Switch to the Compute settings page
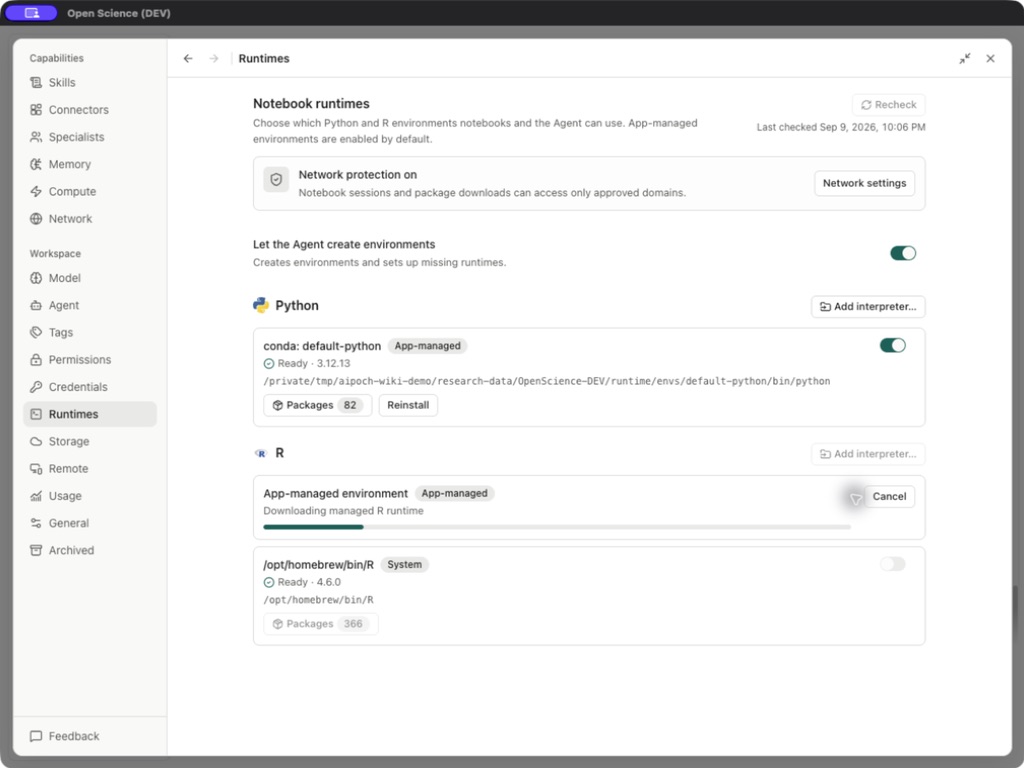 [90, 191]
